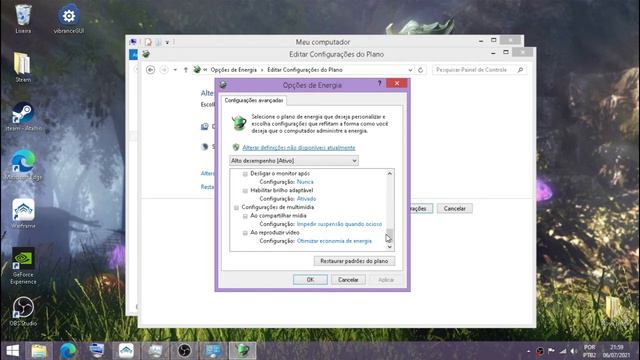The image size is (640, 360).
Task: Open Action Center flag tray icon
Action: (551, 351)
